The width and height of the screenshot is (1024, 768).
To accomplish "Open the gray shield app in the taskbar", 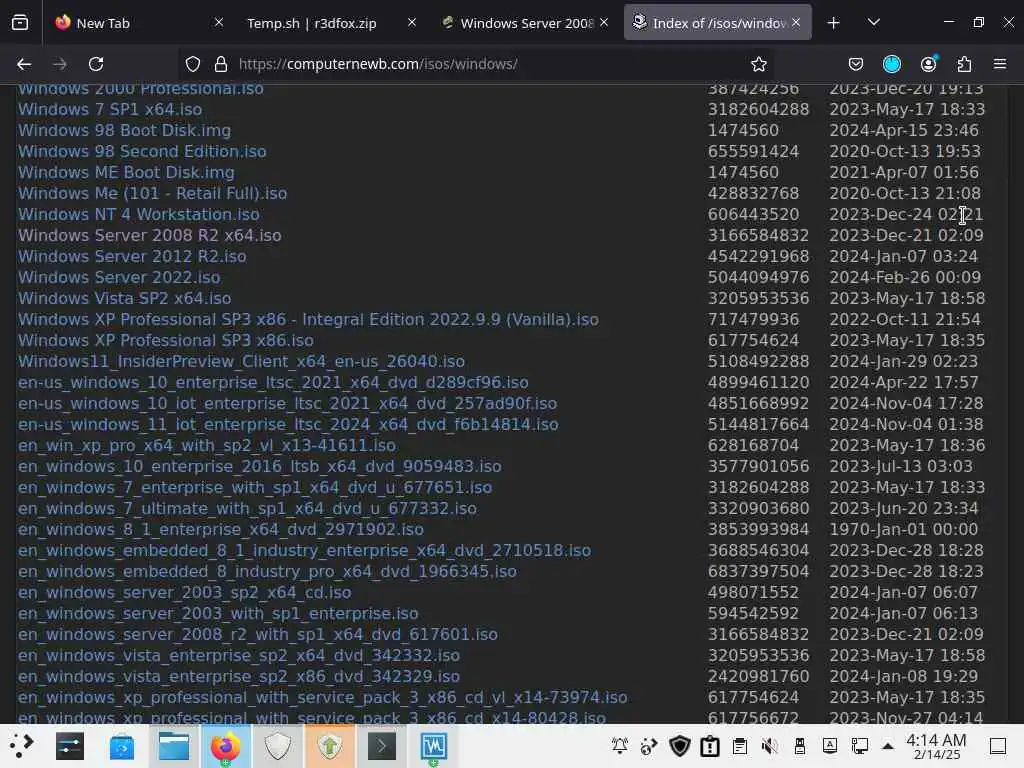I will 278,746.
